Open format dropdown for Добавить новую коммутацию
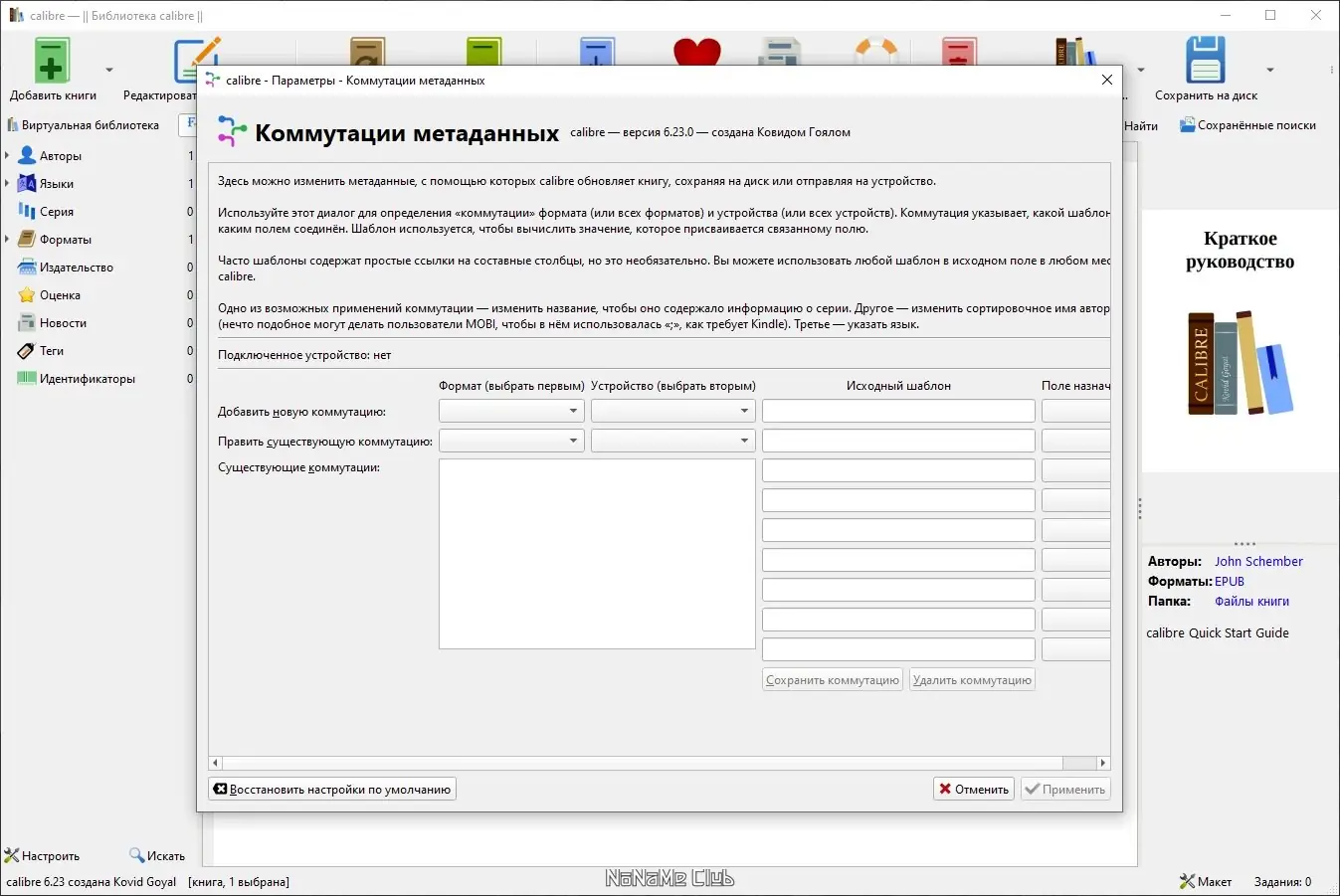Viewport: 1340px width, 896px height. 511,411
